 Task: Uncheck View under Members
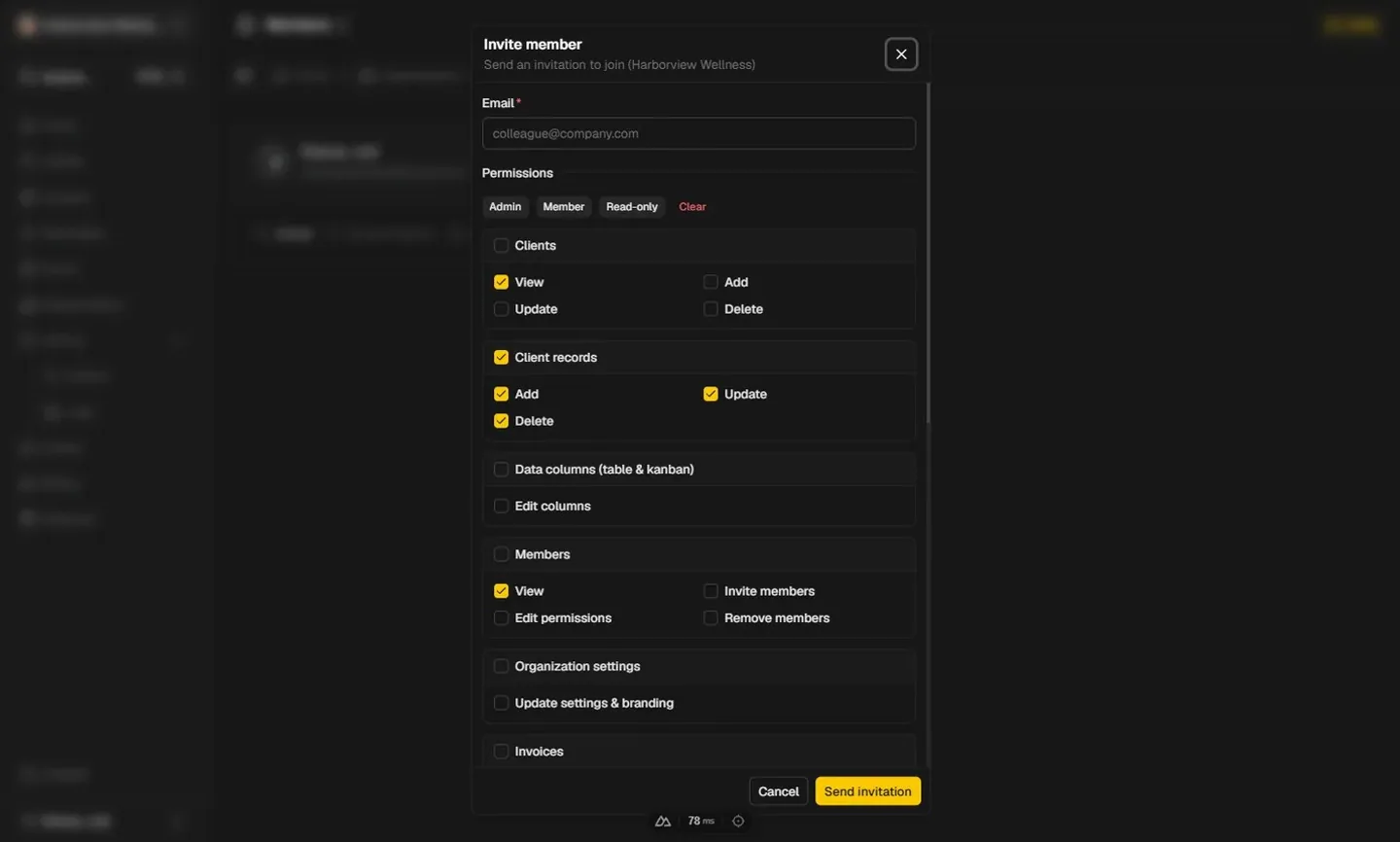(501, 591)
